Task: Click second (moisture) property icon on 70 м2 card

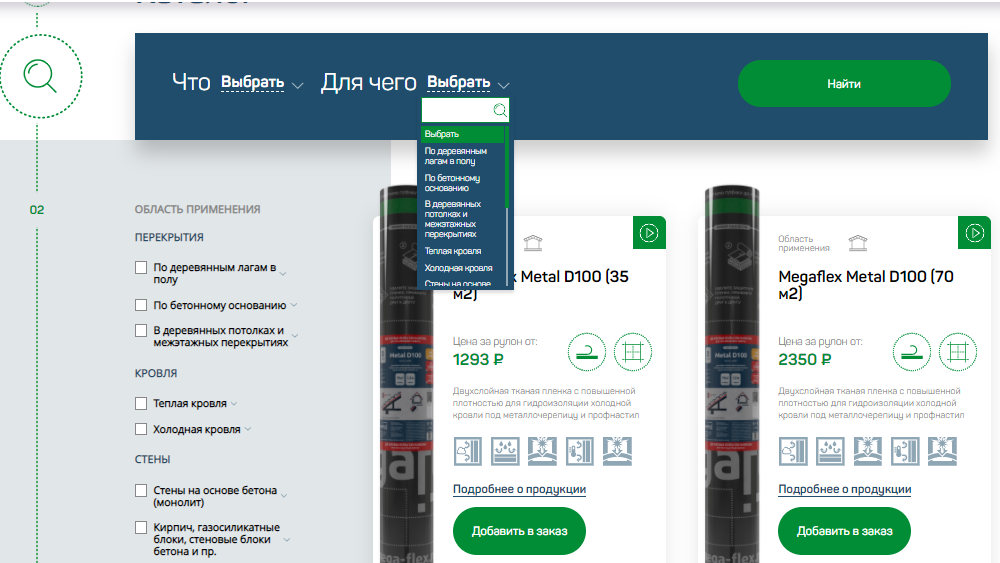Action: 830,451
